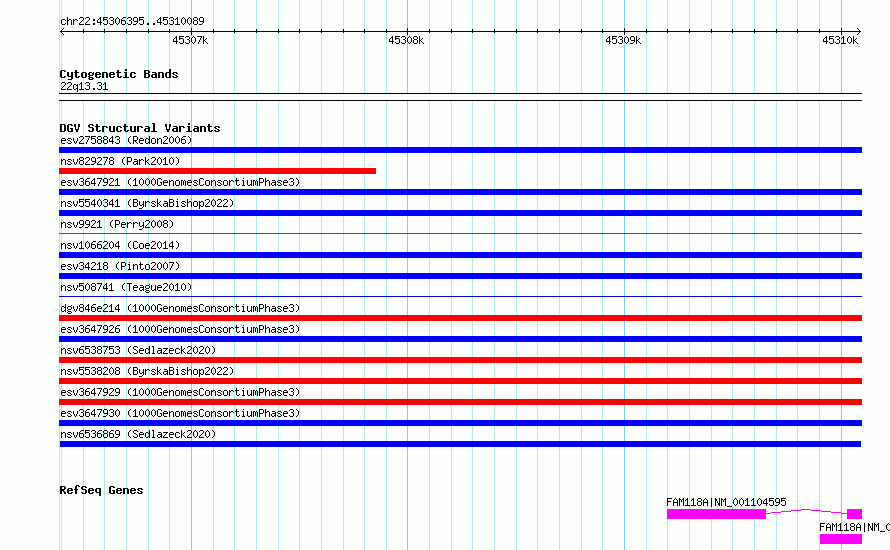Click the large magenta exon of FAM118A NM_001104595
890x550 pixels.
[x=716, y=514]
